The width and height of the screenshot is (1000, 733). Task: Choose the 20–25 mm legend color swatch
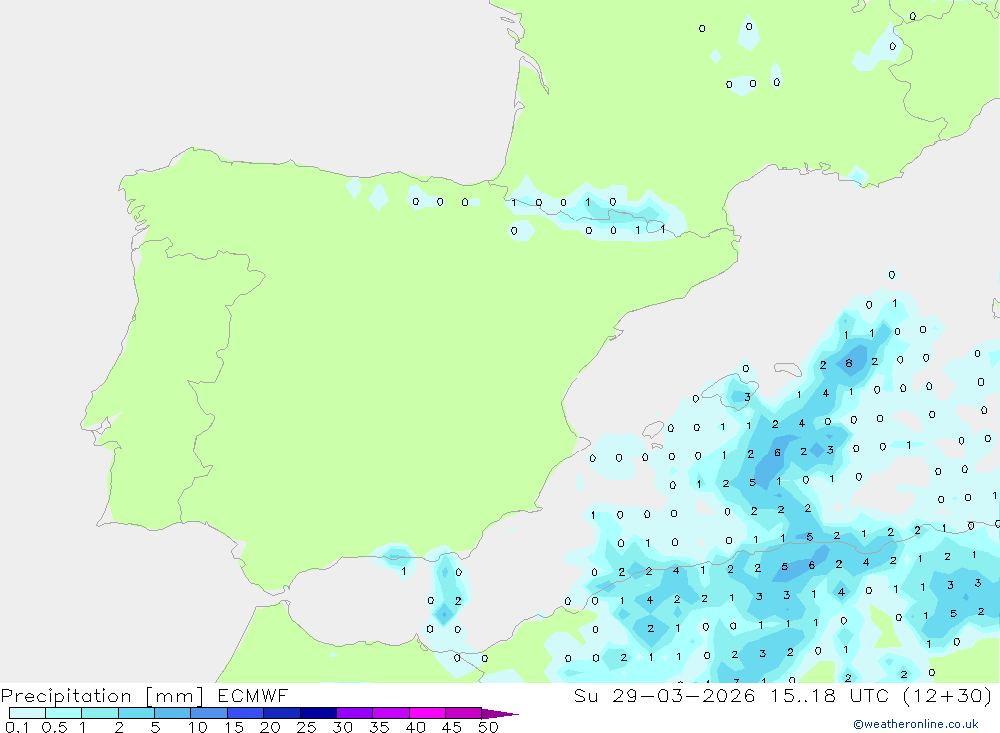tap(281, 713)
